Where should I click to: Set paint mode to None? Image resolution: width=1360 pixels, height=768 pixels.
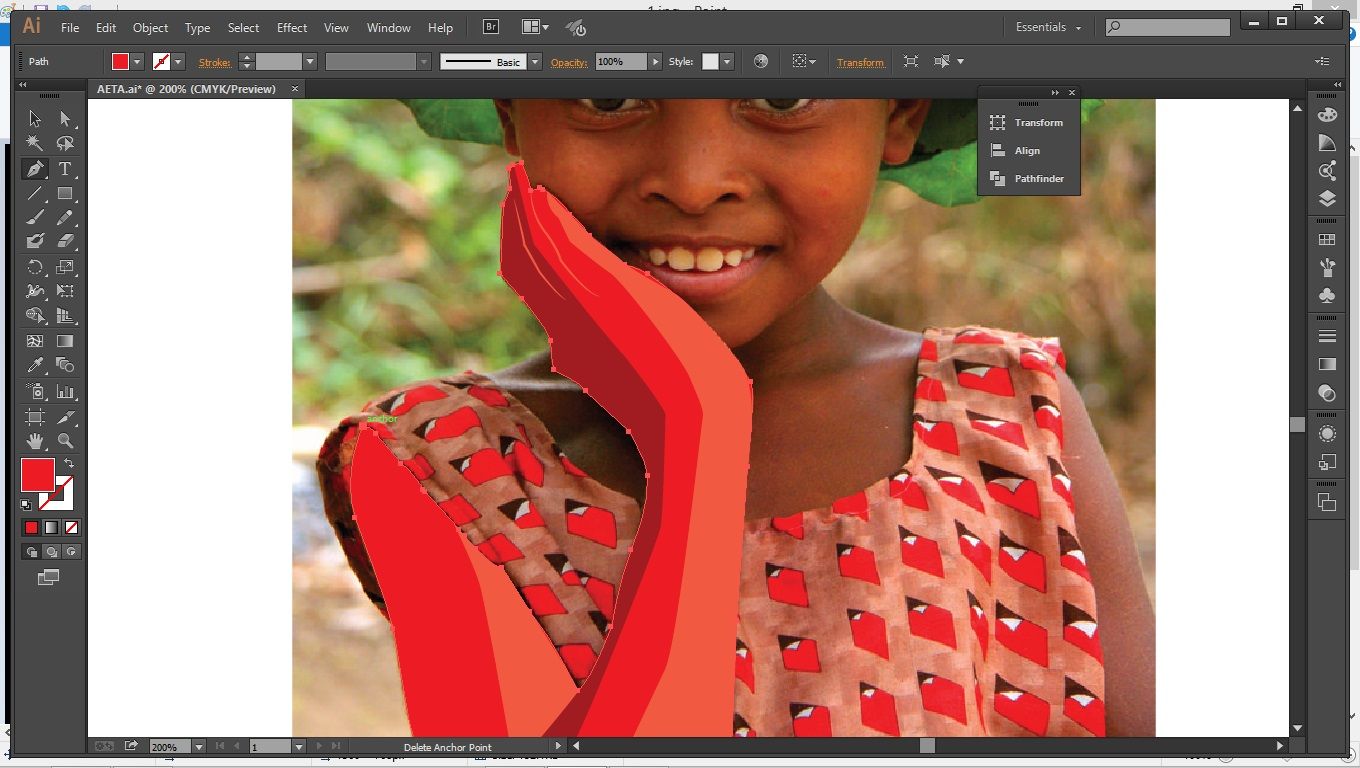point(71,528)
